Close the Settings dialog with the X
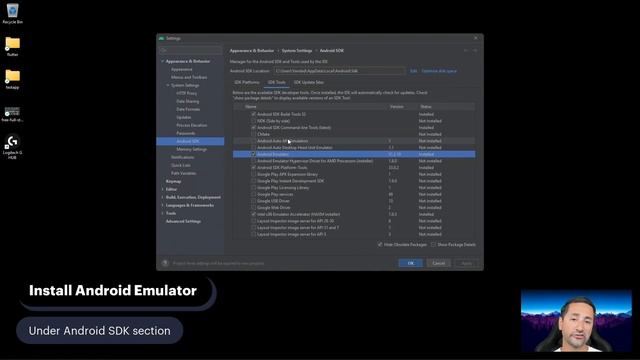 [x=476, y=38]
